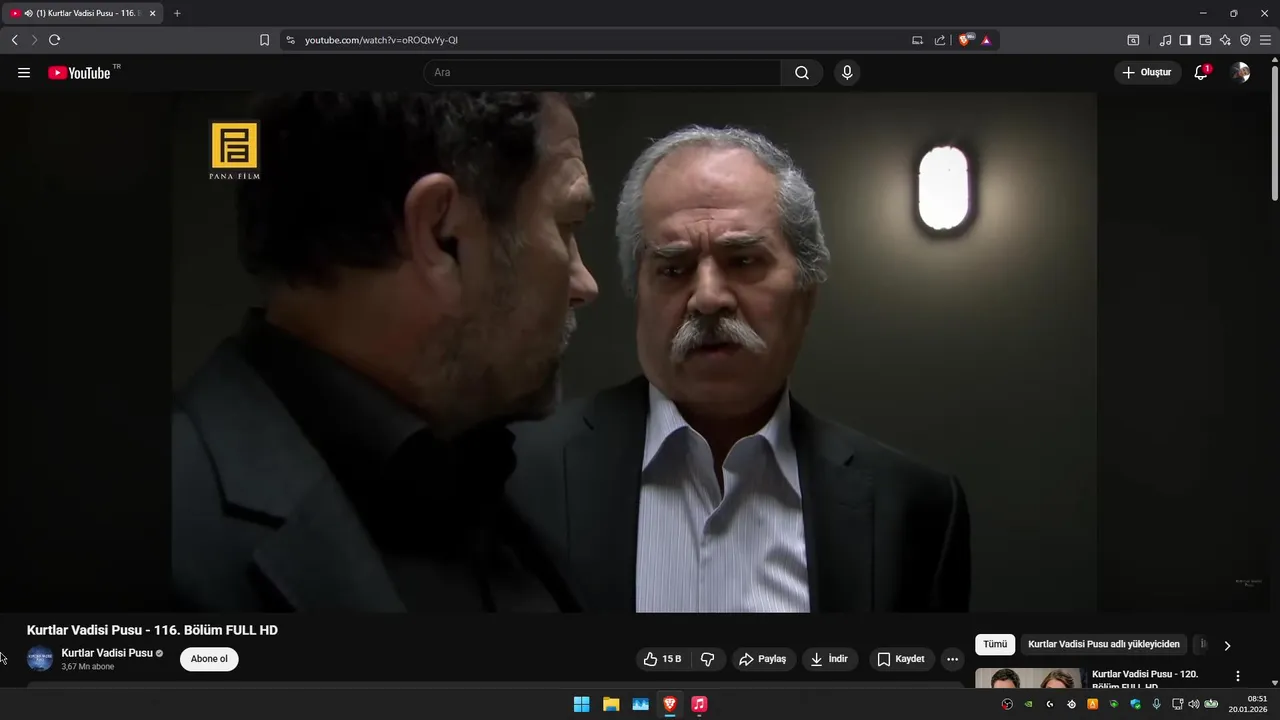Open a new browser tab

177,13
